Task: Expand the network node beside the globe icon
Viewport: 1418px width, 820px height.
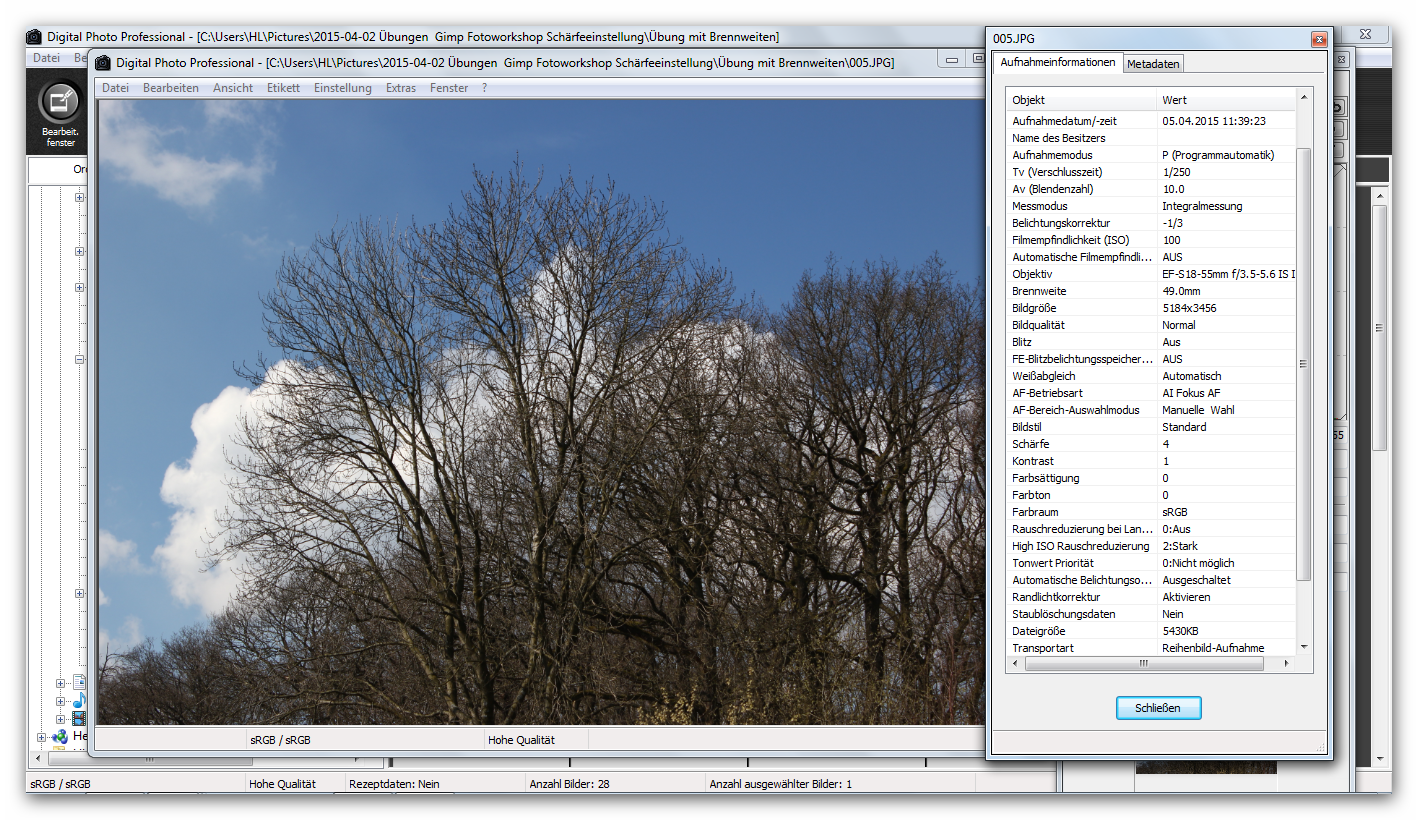Action: pyautogui.click(x=42, y=737)
